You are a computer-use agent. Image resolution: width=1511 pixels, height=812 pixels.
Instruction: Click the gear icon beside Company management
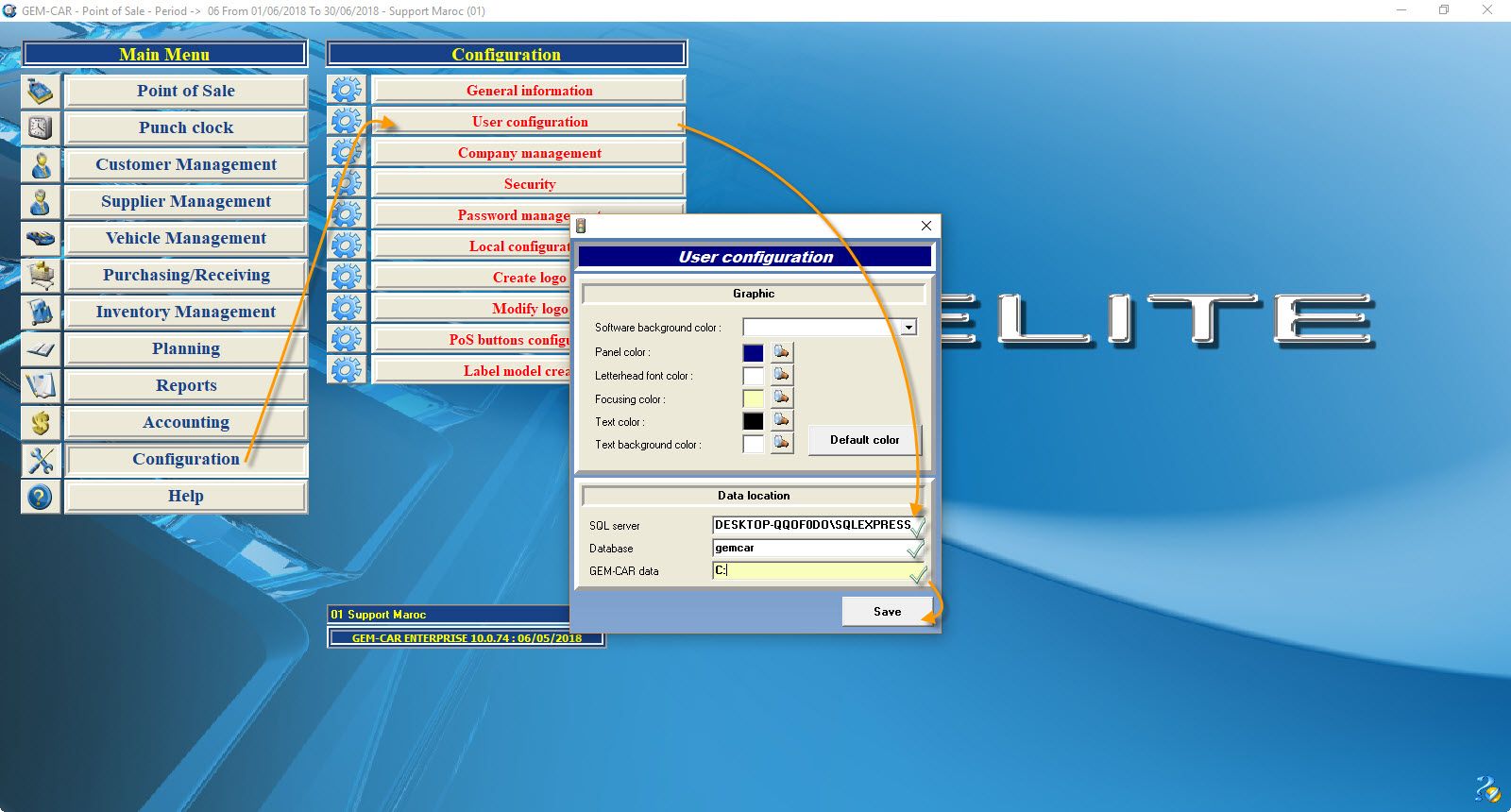(x=347, y=152)
